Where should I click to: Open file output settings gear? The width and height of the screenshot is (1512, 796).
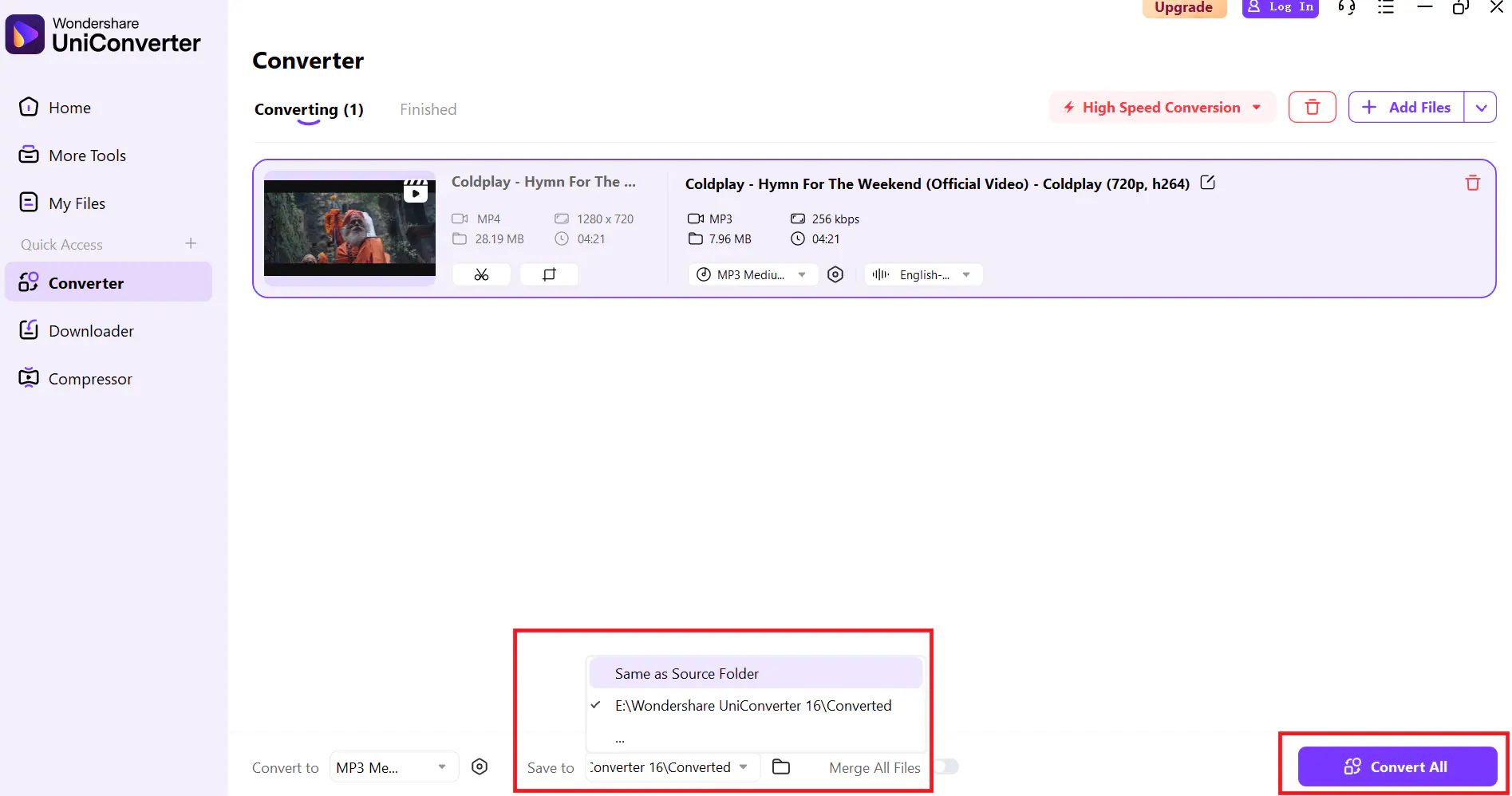[x=835, y=274]
